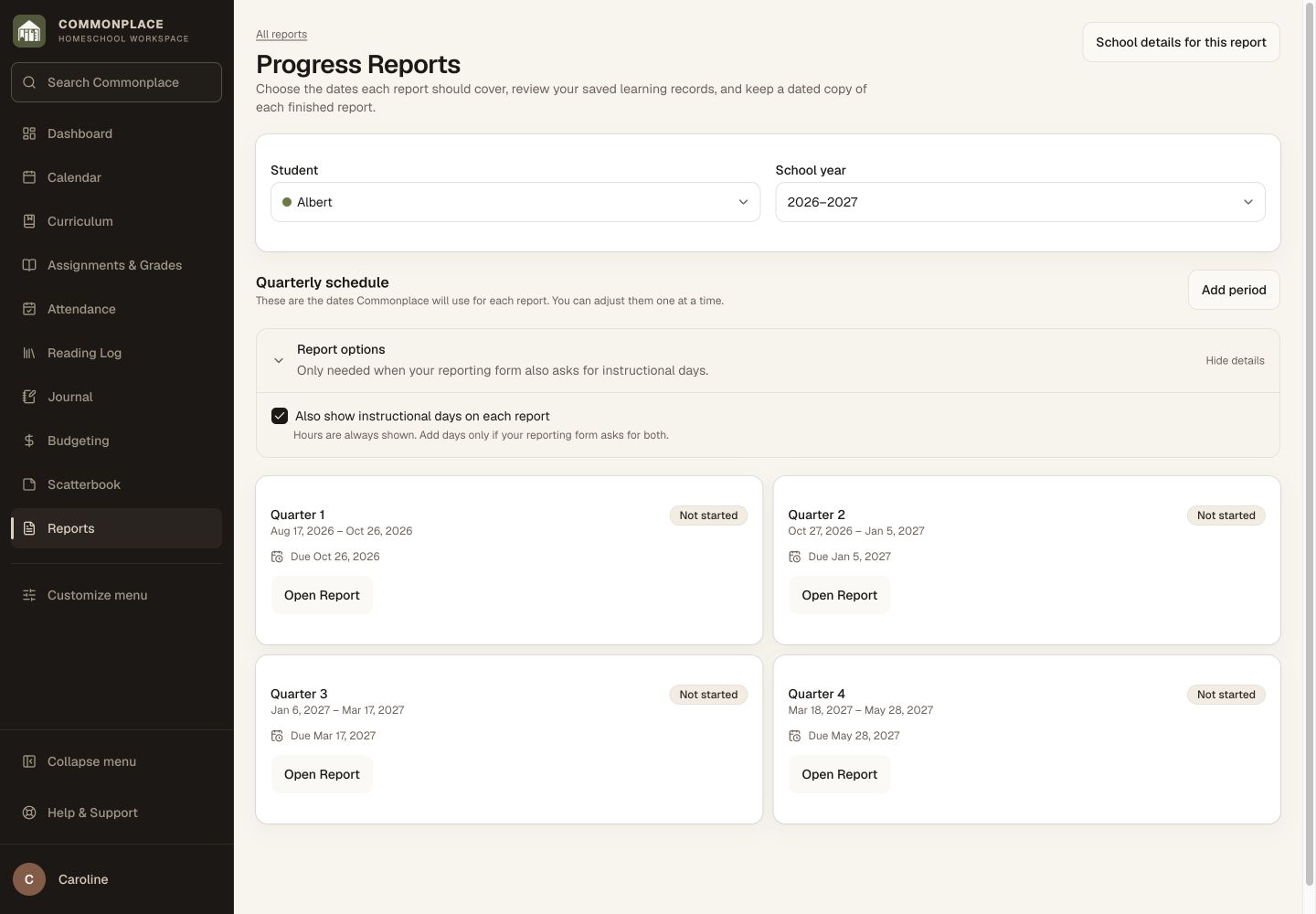Go to Attendance in sidebar
Viewport: 1316px width, 914px height.
(116, 309)
